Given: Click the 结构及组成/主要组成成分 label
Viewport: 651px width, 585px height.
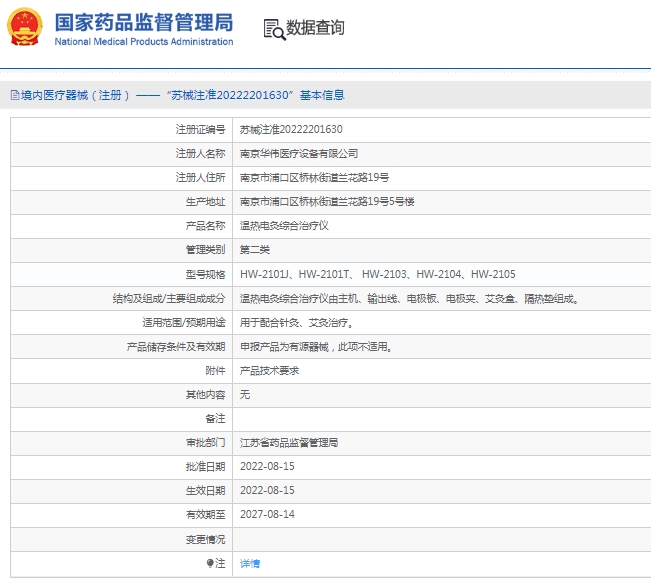Looking at the screenshot, I should [169, 299].
